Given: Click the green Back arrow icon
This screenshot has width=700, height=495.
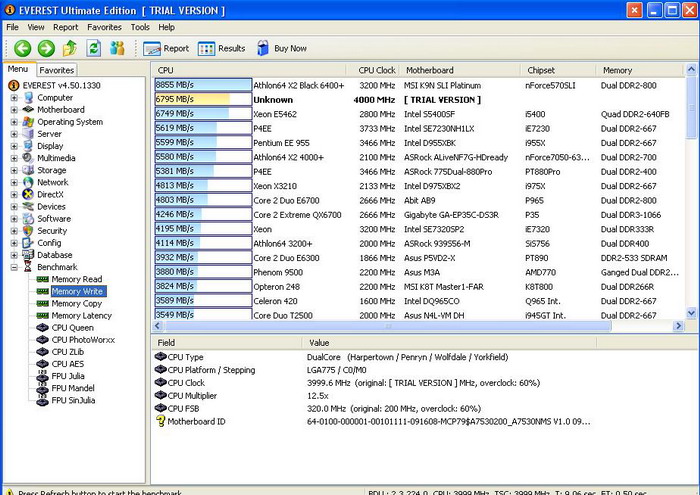Looking at the screenshot, I should pyautogui.click(x=22, y=48).
